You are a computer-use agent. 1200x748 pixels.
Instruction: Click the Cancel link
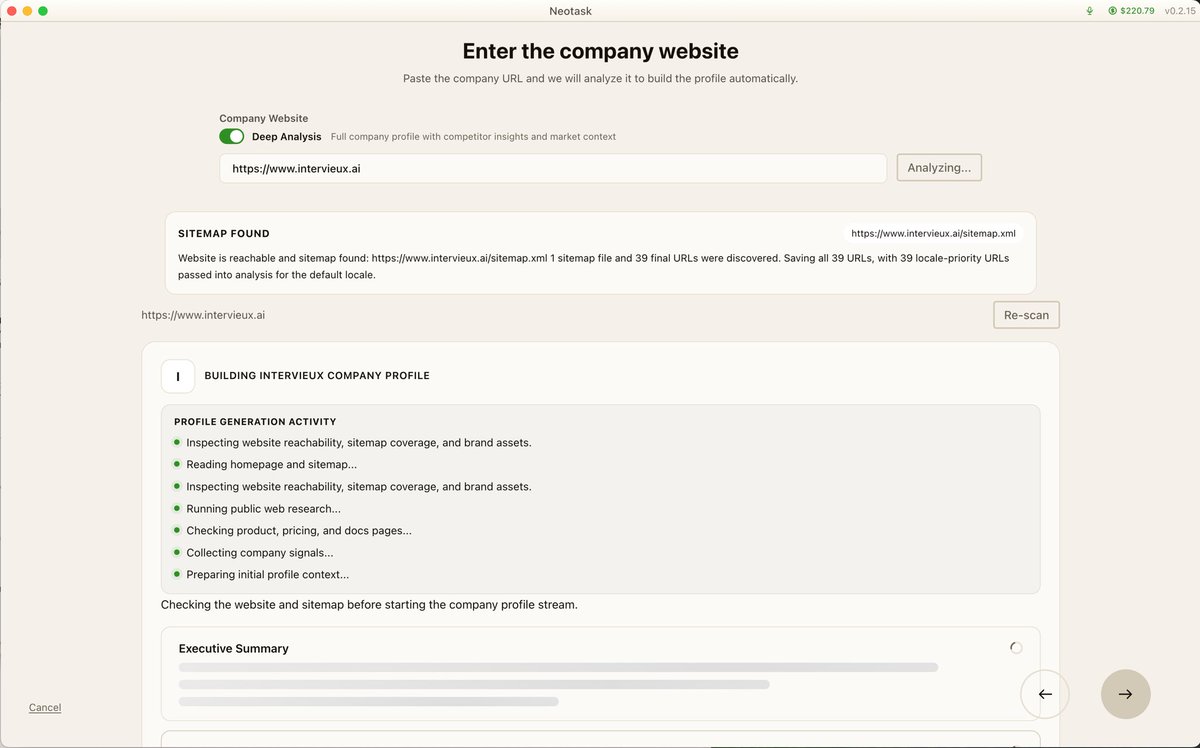point(45,707)
